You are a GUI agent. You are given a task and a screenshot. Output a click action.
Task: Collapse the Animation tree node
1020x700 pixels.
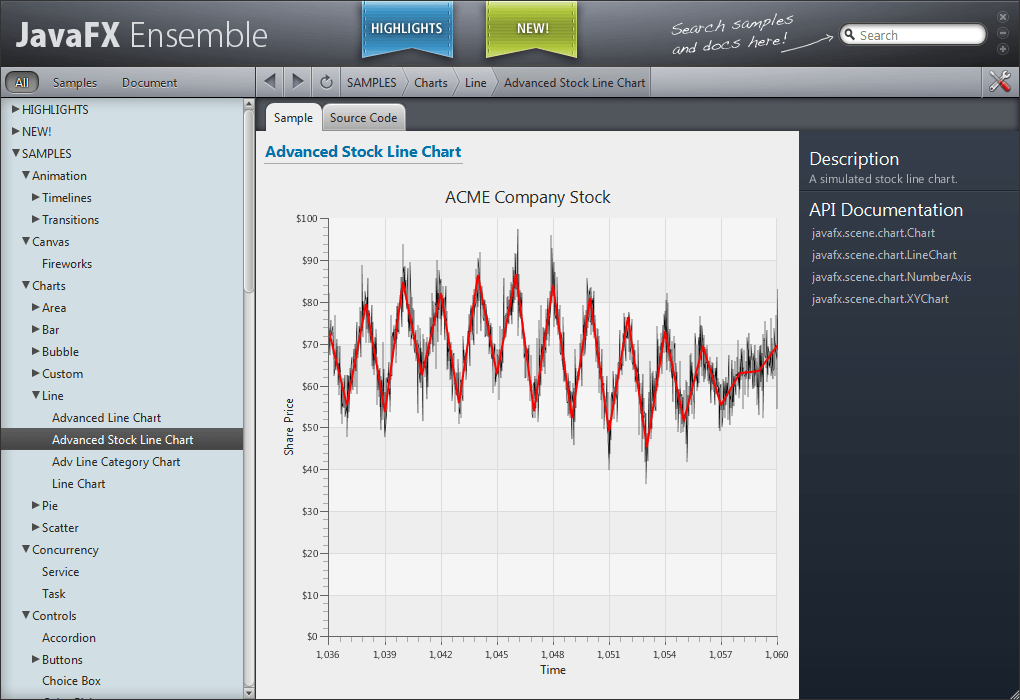pyautogui.click(x=26, y=175)
